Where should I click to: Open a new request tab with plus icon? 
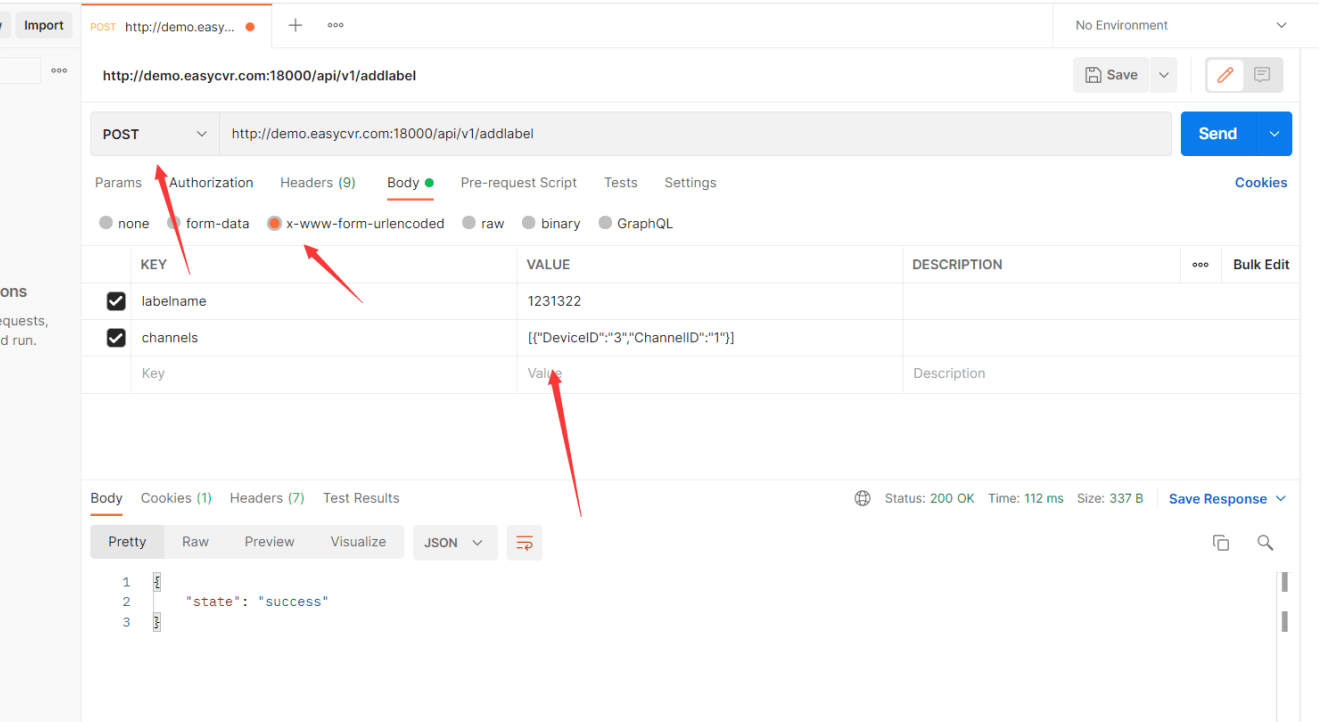295,26
